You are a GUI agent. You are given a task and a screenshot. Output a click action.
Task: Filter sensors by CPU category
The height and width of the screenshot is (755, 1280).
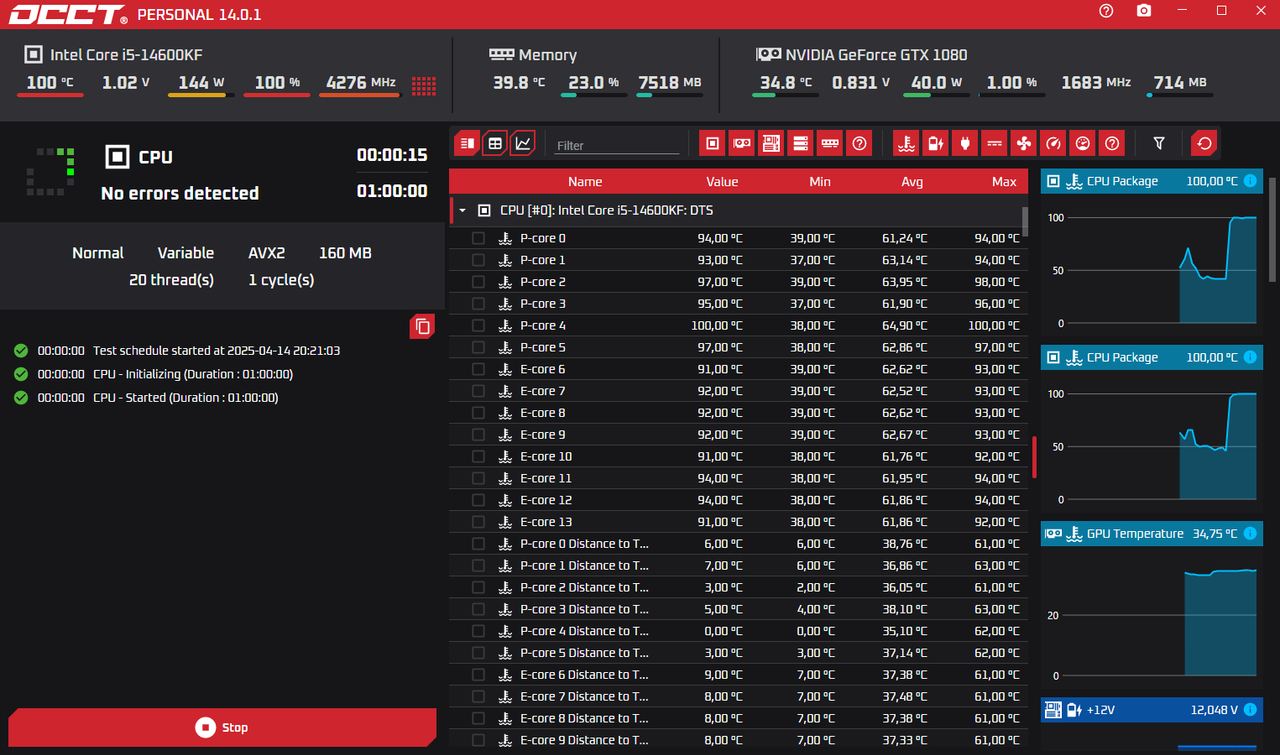(712, 143)
